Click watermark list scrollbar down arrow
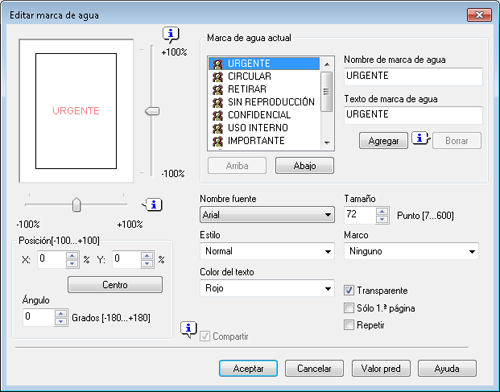500x392 pixels. coord(327,143)
